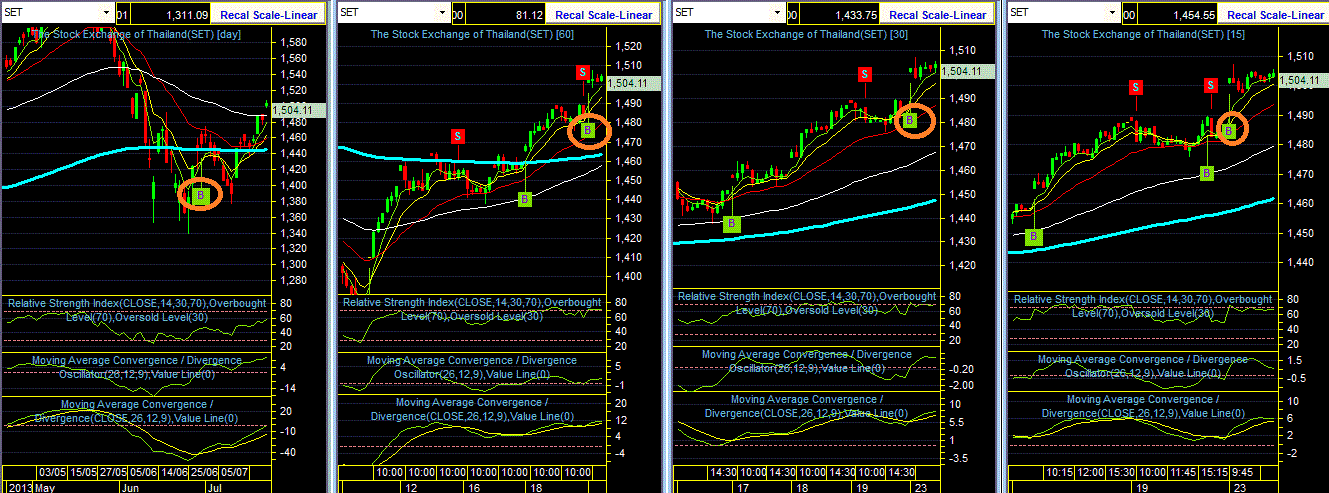The width and height of the screenshot is (1329, 493).
Task: Click the 2013 year label on the day chart axis
Action: pos(19,486)
